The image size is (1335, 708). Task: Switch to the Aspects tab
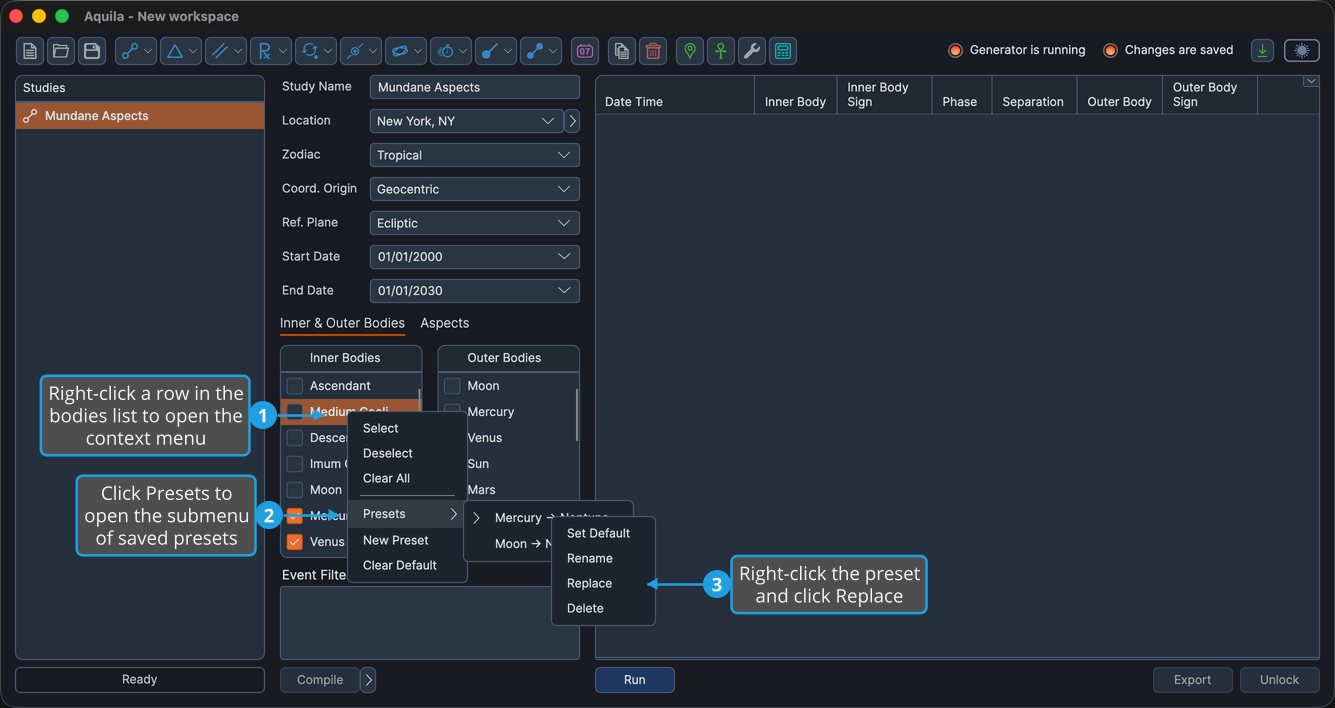445,323
